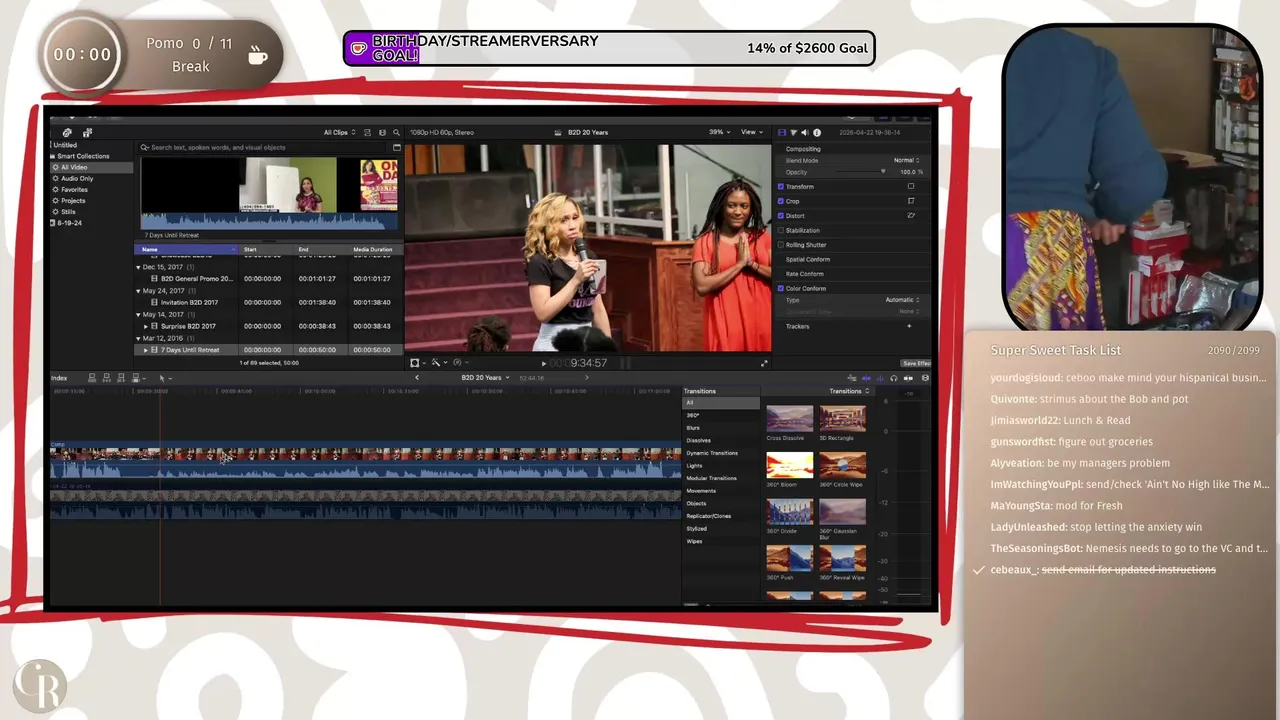Open Audio inspector speaker icon
1280x720 pixels.
pos(805,132)
